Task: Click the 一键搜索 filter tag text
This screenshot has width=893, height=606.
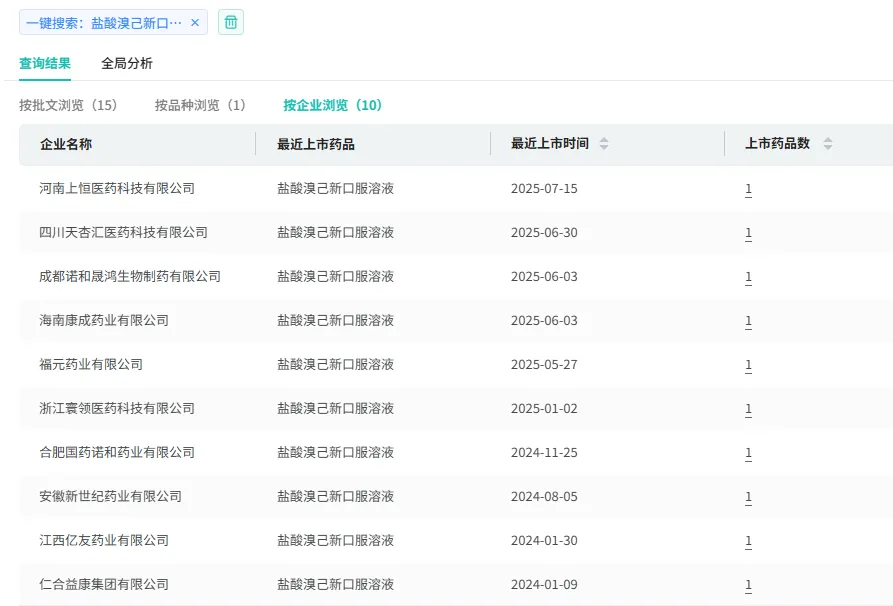Action: (104, 23)
